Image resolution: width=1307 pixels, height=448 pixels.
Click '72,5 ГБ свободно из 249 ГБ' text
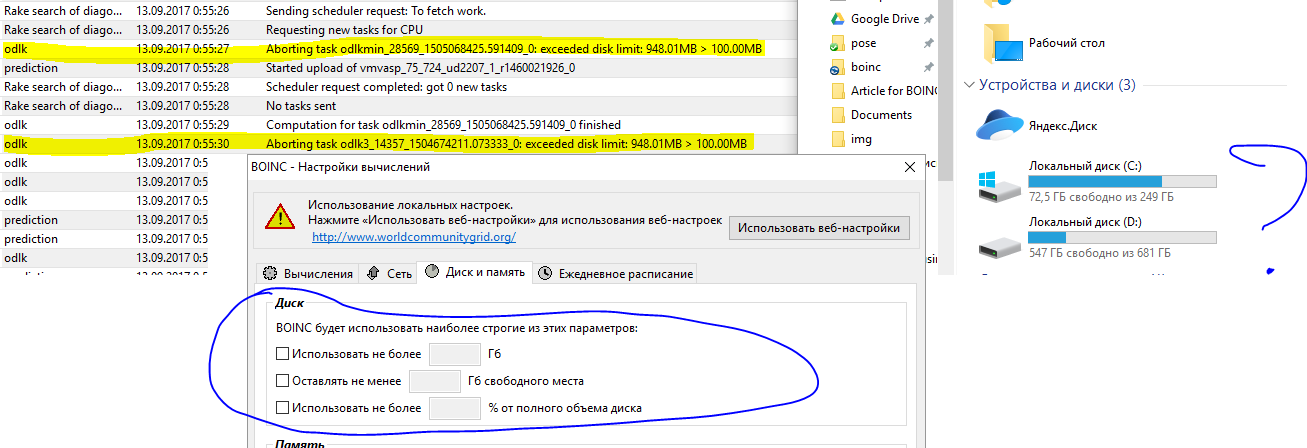coord(1101,198)
